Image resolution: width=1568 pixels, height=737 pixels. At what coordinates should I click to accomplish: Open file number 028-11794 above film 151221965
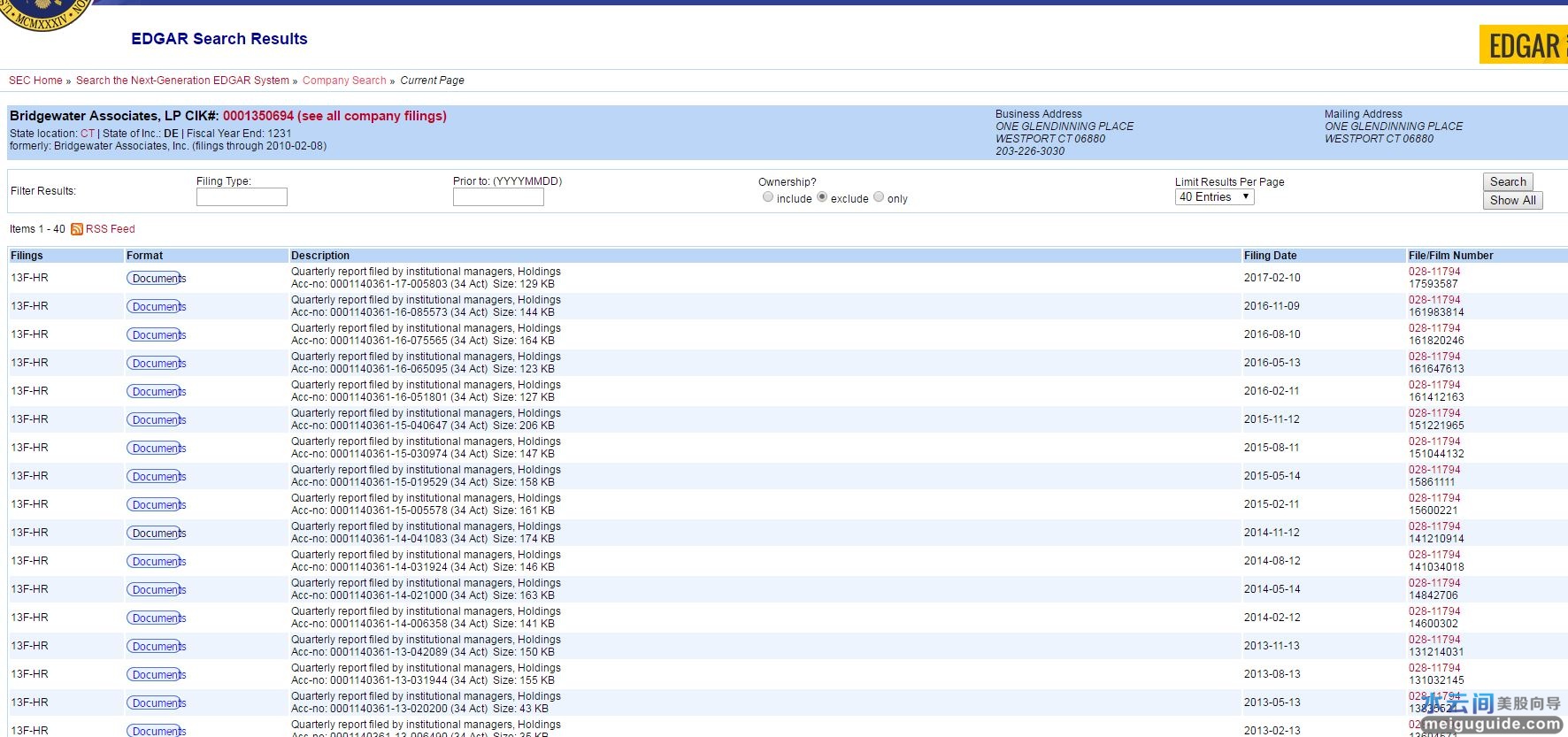click(x=1434, y=413)
